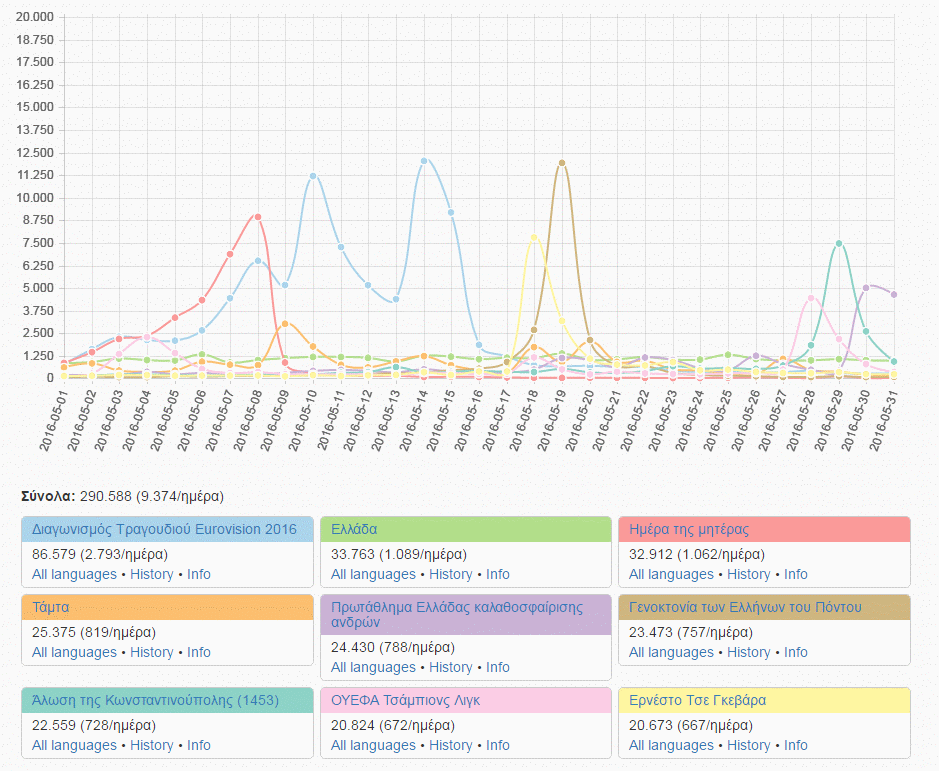Click the red peak point on 2016-05-08
The image size is (939, 771).
[258, 217]
